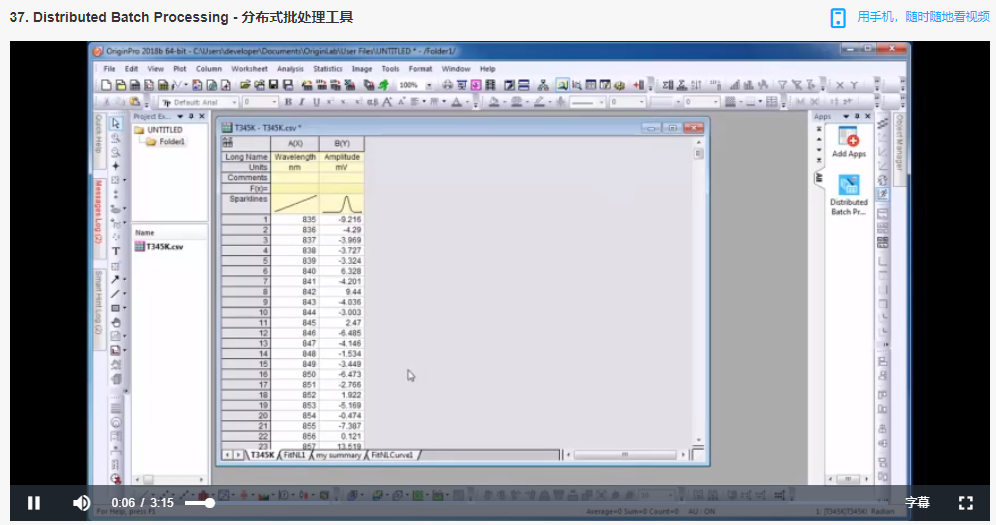
Task: Click cell value -9.216 in row 1
Action: pos(342,220)
